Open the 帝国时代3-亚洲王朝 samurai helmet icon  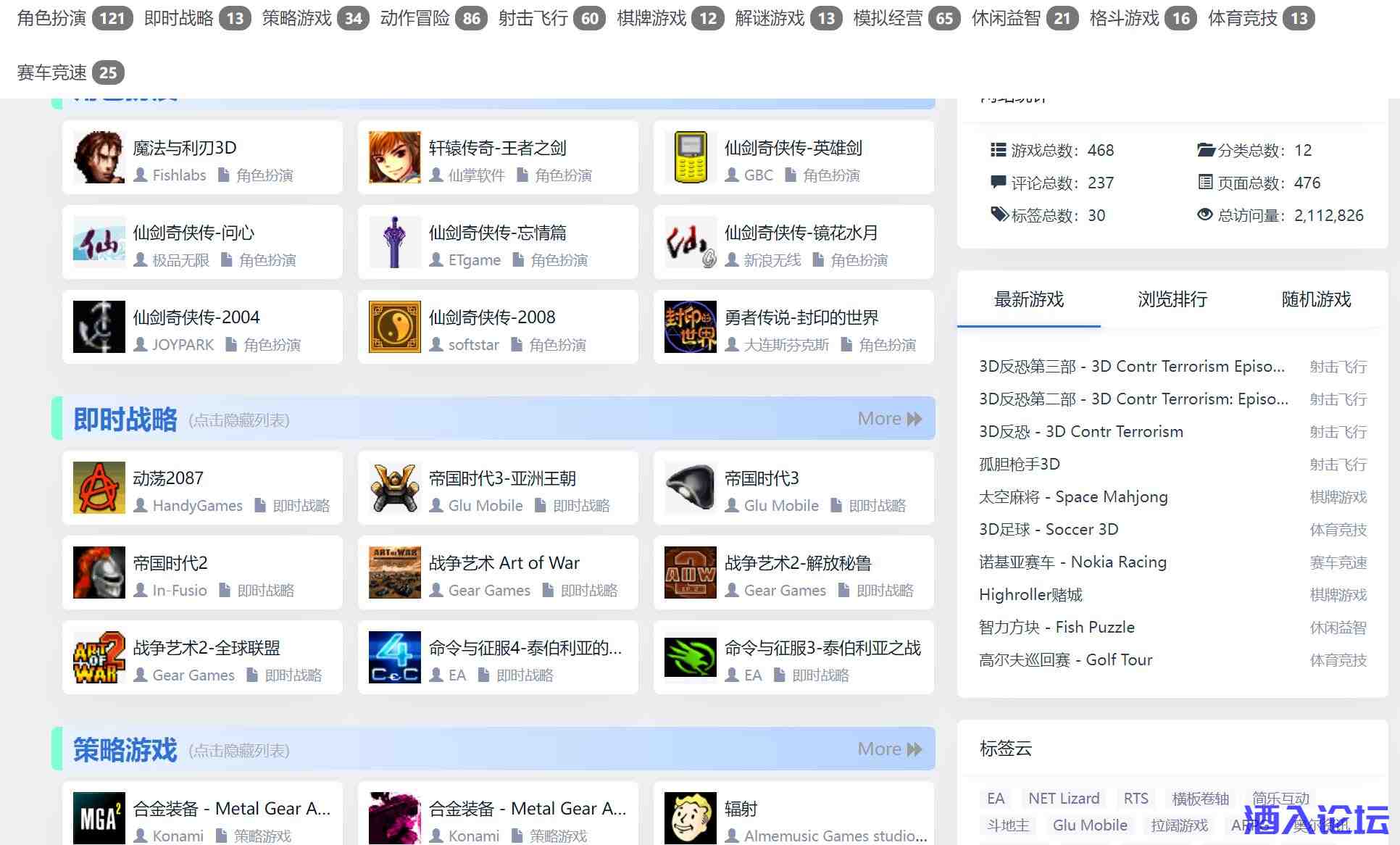click(x=394, y=488)
